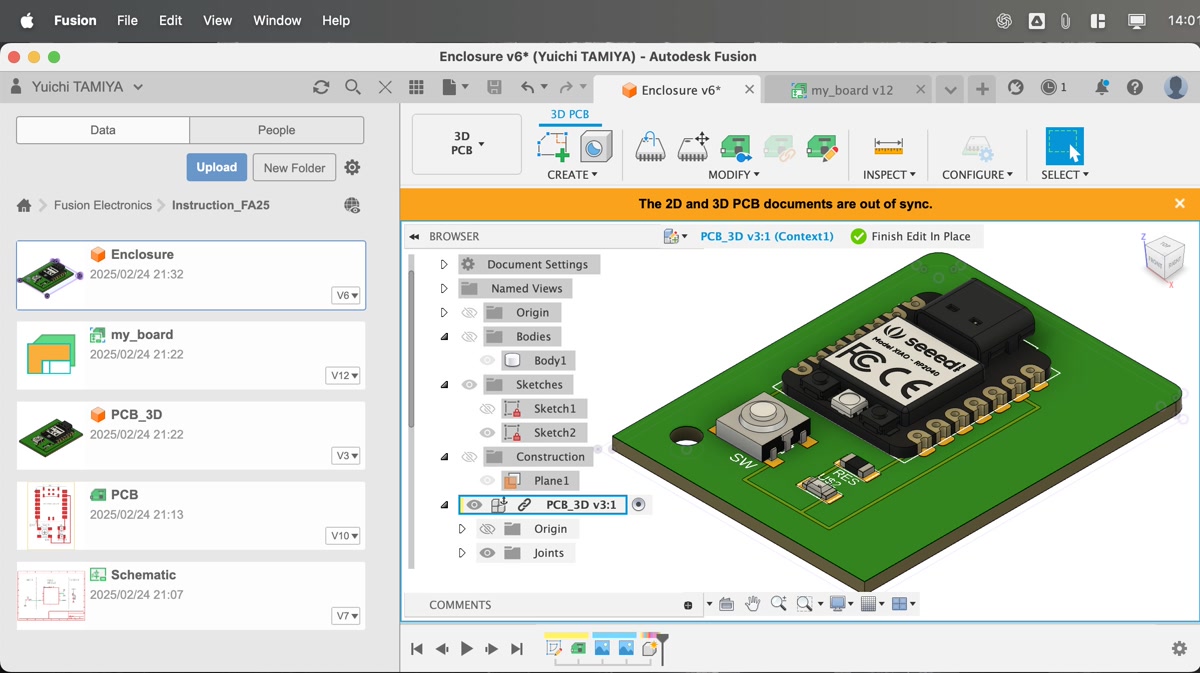The width and height of the screenshot is (1200, 673).
Task: Open the notifications bell
Action: pyautogui.click(x=1101, y=87)
